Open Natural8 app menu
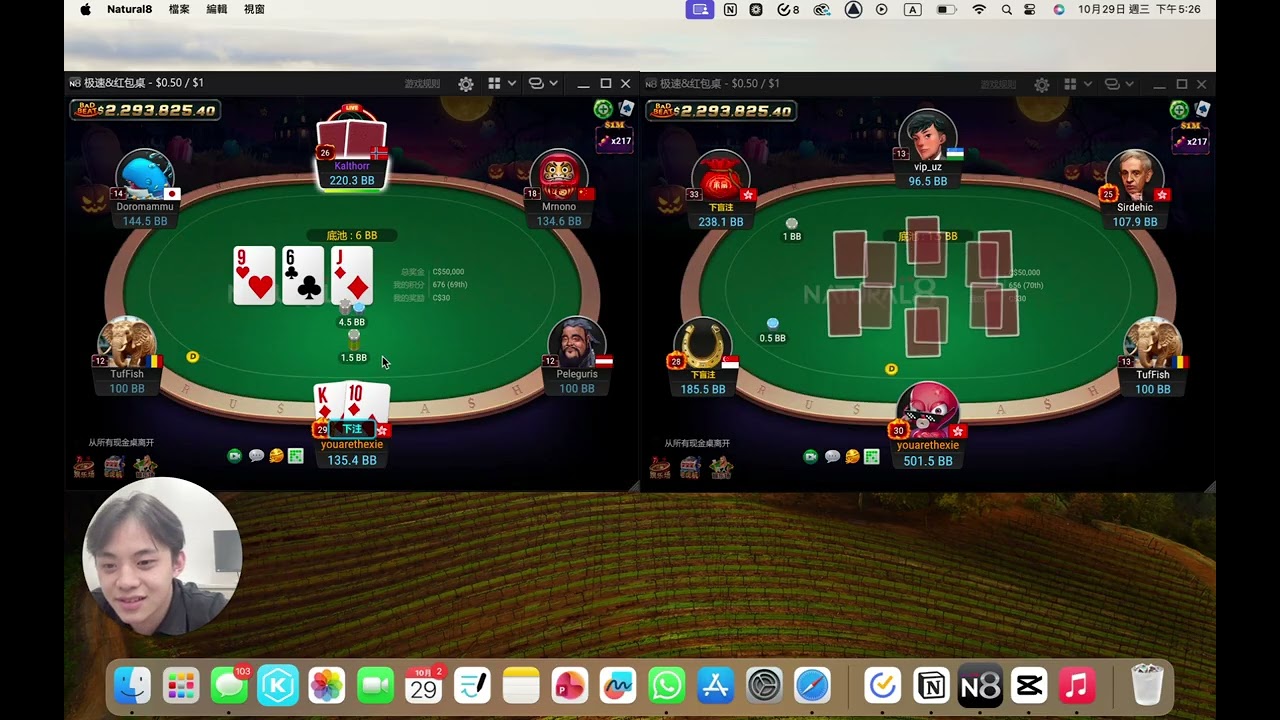 click(130, 9)
